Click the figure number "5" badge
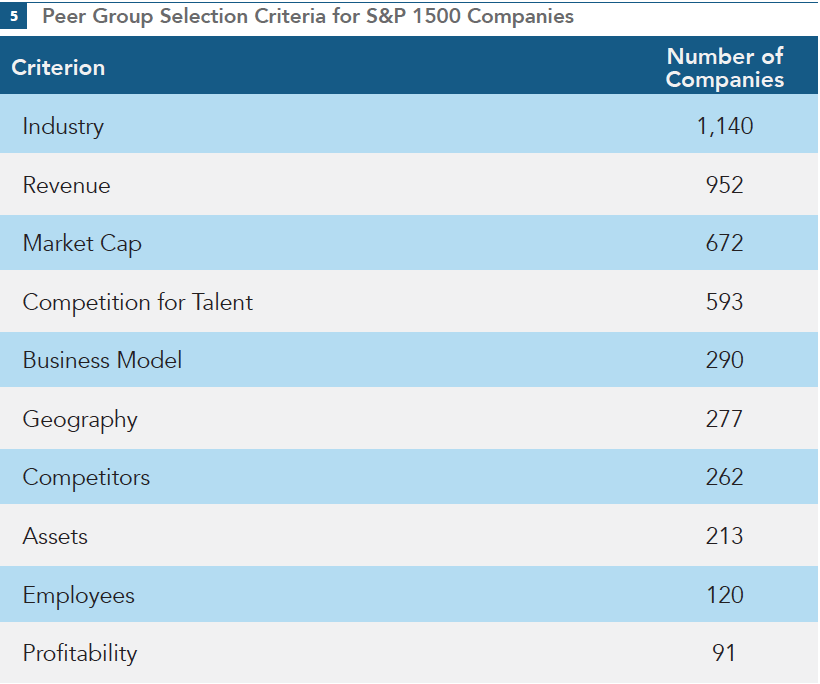820x684 pixels. pos(14,16)
